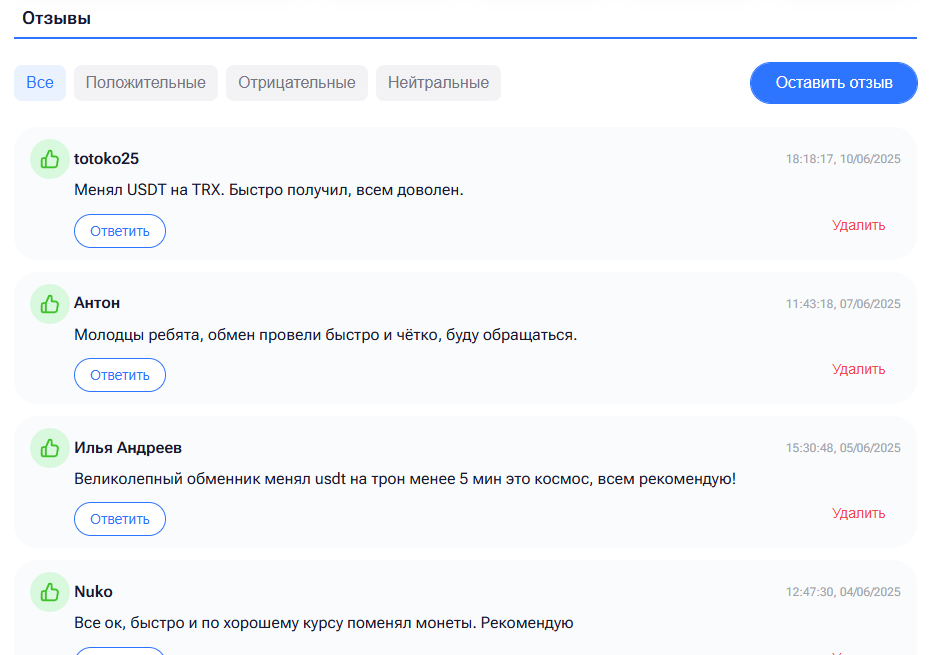940x655 pixels.
Task: Show only Отрицательные reviews
Action: tap(297, 83)
